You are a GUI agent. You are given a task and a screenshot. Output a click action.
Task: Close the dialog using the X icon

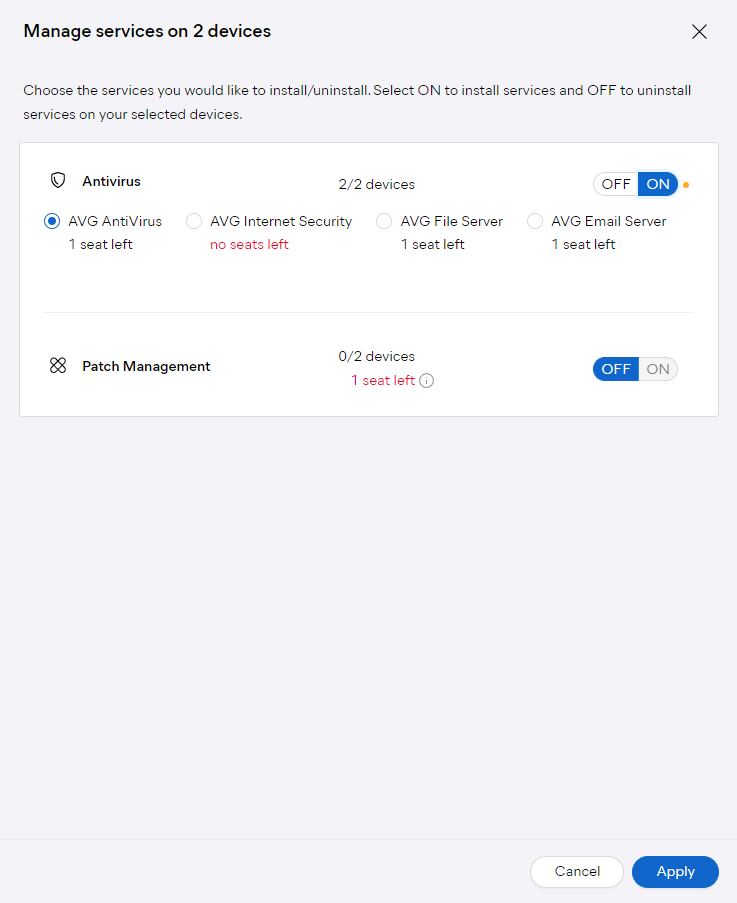coord(699,31)
